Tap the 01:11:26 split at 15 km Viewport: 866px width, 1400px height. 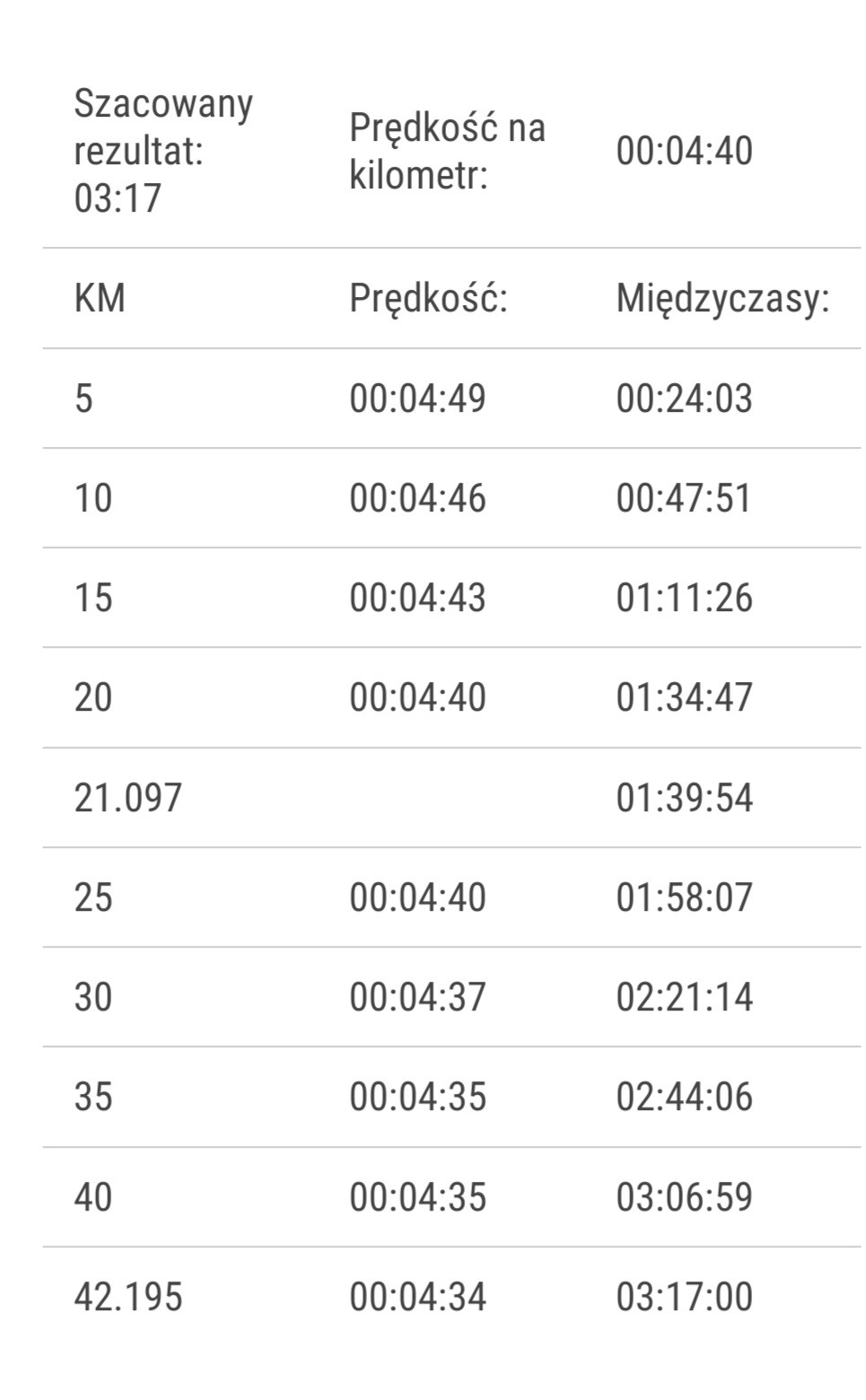(x=684, y=598)
